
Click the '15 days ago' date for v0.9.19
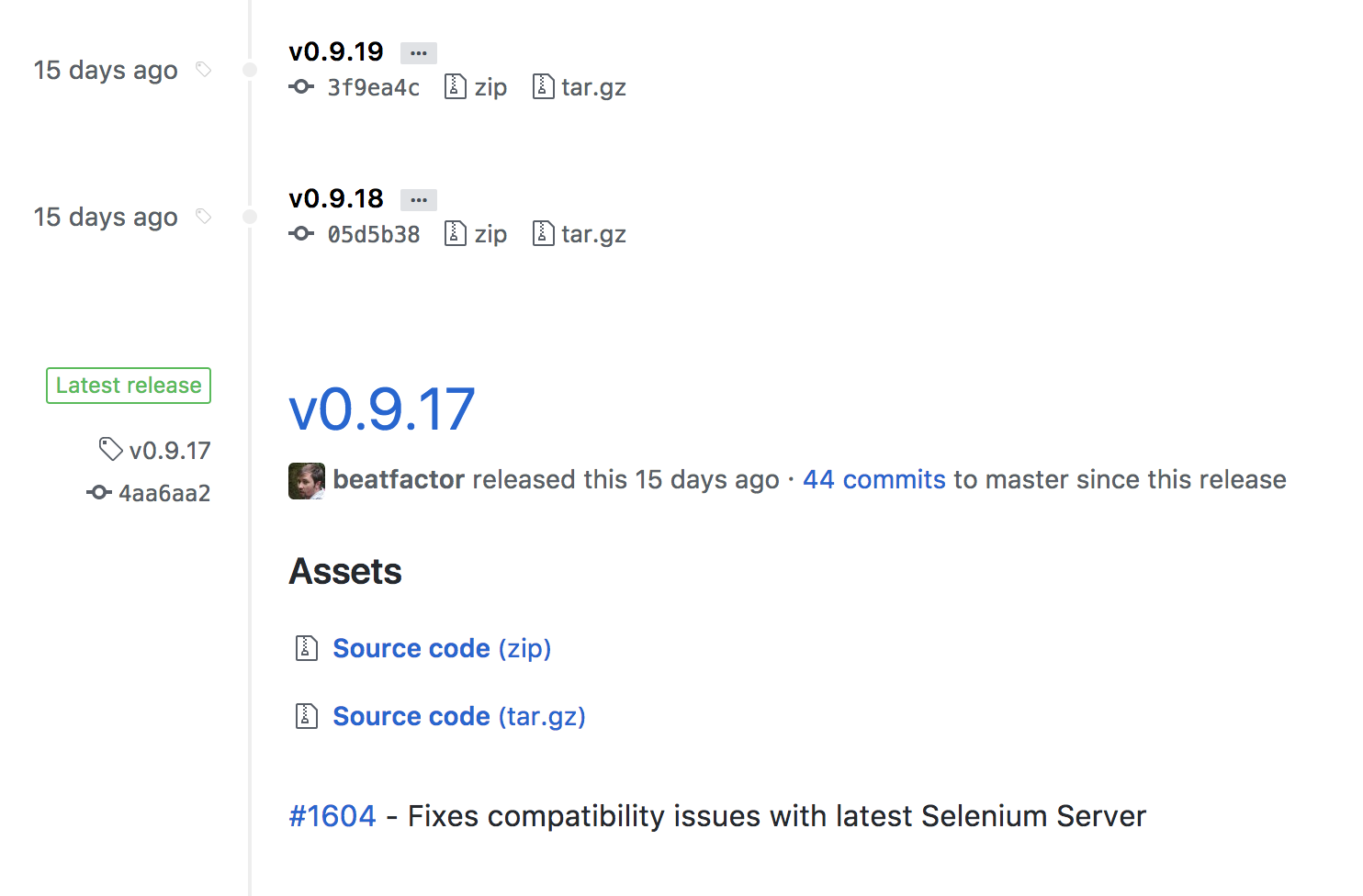click(106, 71)
